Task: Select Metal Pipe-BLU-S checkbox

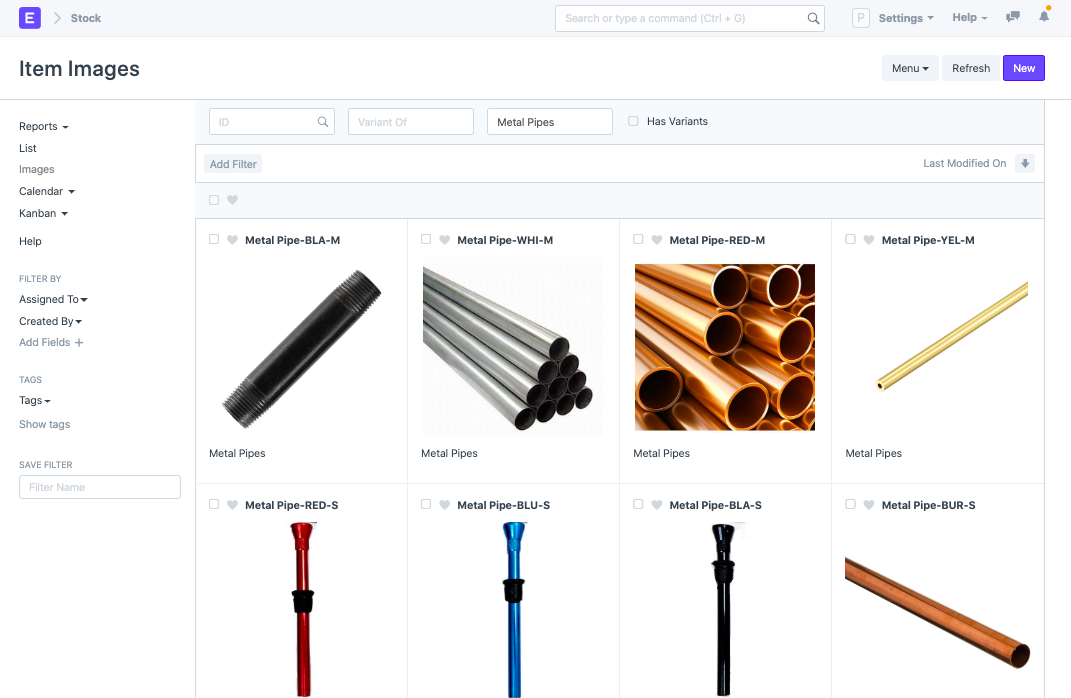Action: 426,504
